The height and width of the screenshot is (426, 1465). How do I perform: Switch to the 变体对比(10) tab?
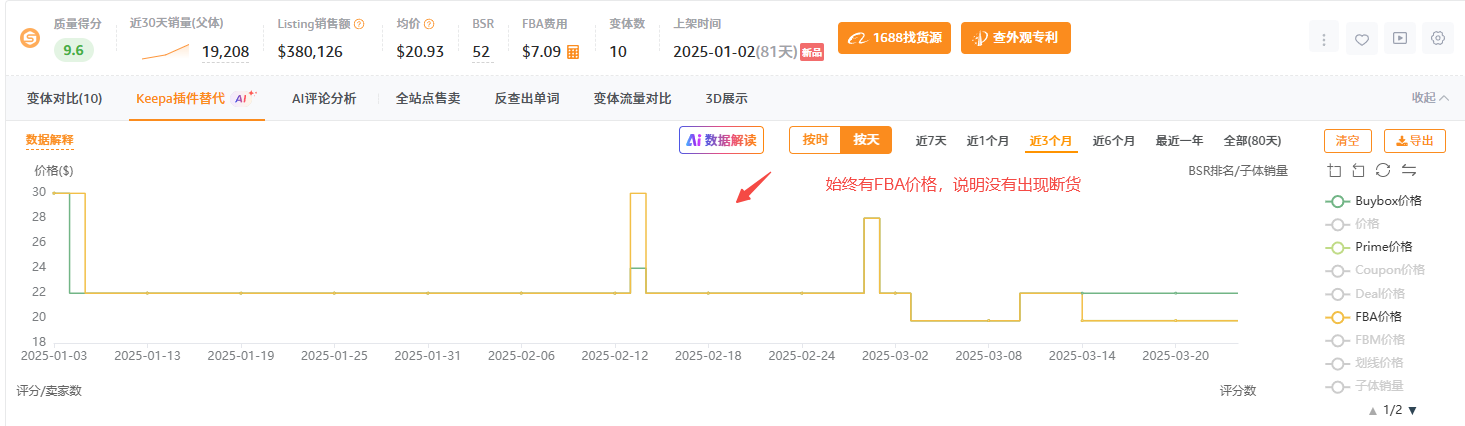tap(64, 98)
